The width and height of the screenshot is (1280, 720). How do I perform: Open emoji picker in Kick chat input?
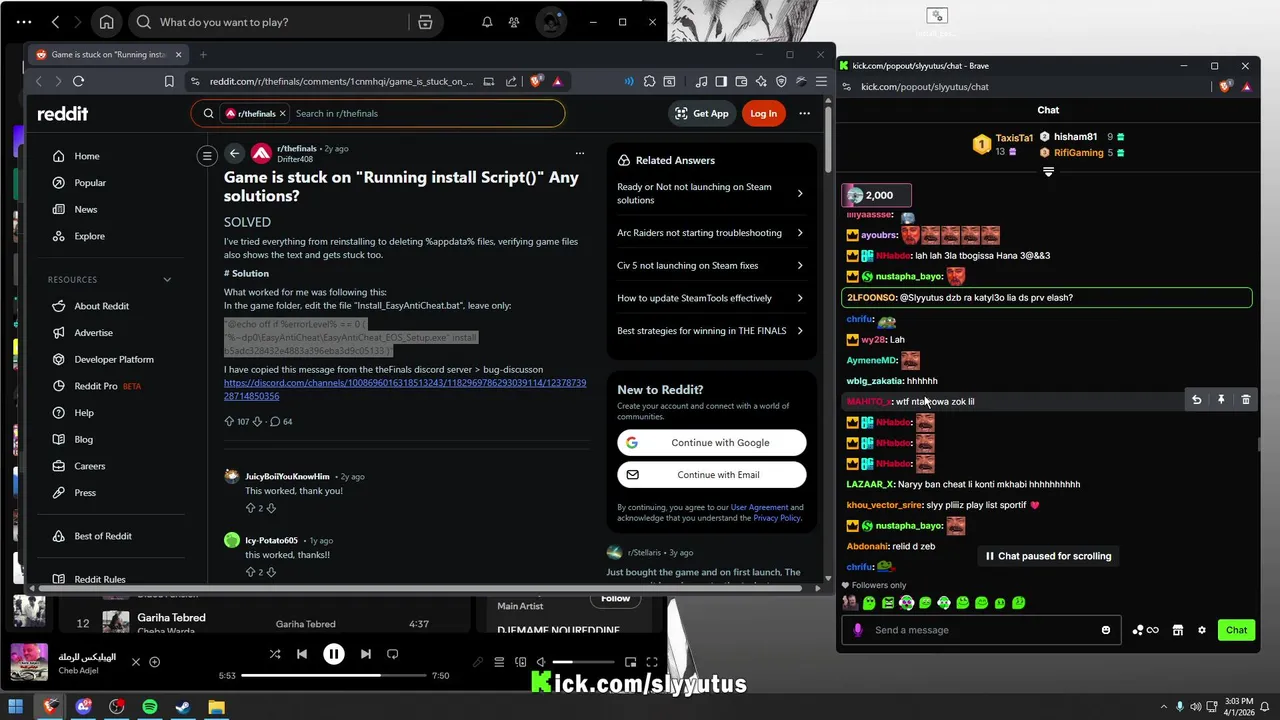tap(1106, 630)
